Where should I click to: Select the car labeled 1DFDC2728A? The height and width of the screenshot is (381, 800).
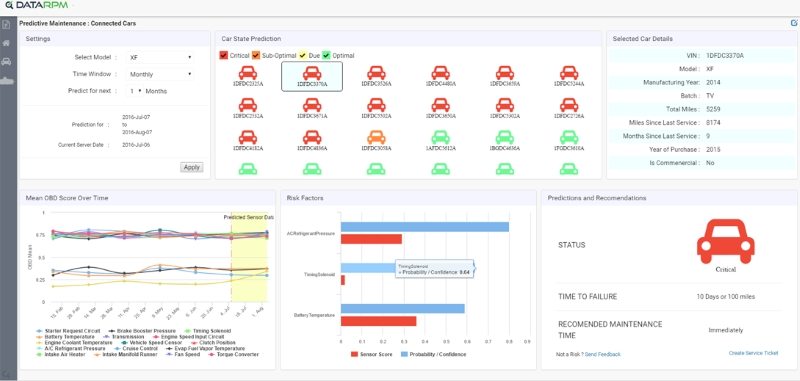569,109
